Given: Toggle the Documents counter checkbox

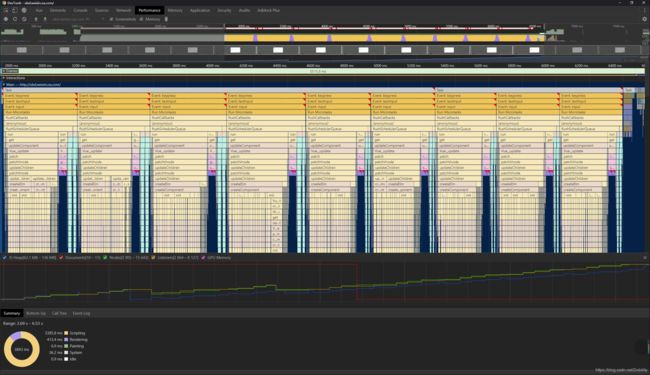Looking at the screenshot, I should (x=61, y=258).
